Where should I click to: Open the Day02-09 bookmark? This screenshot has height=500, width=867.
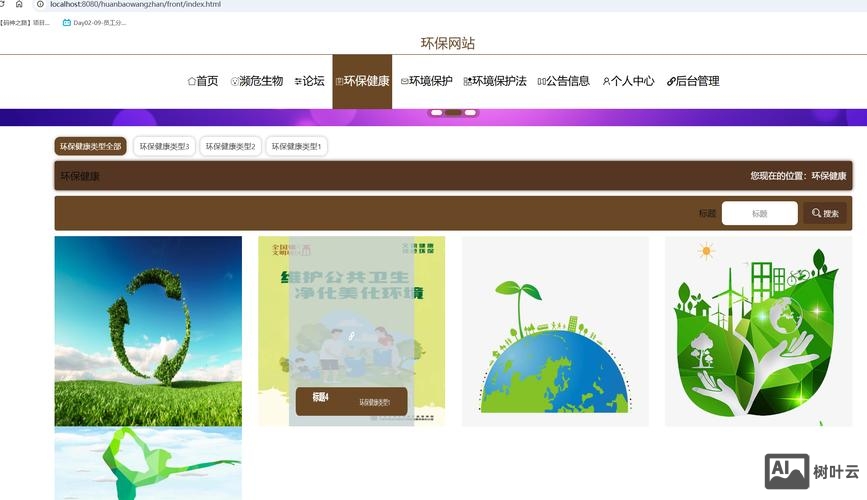tap(95, 23)
